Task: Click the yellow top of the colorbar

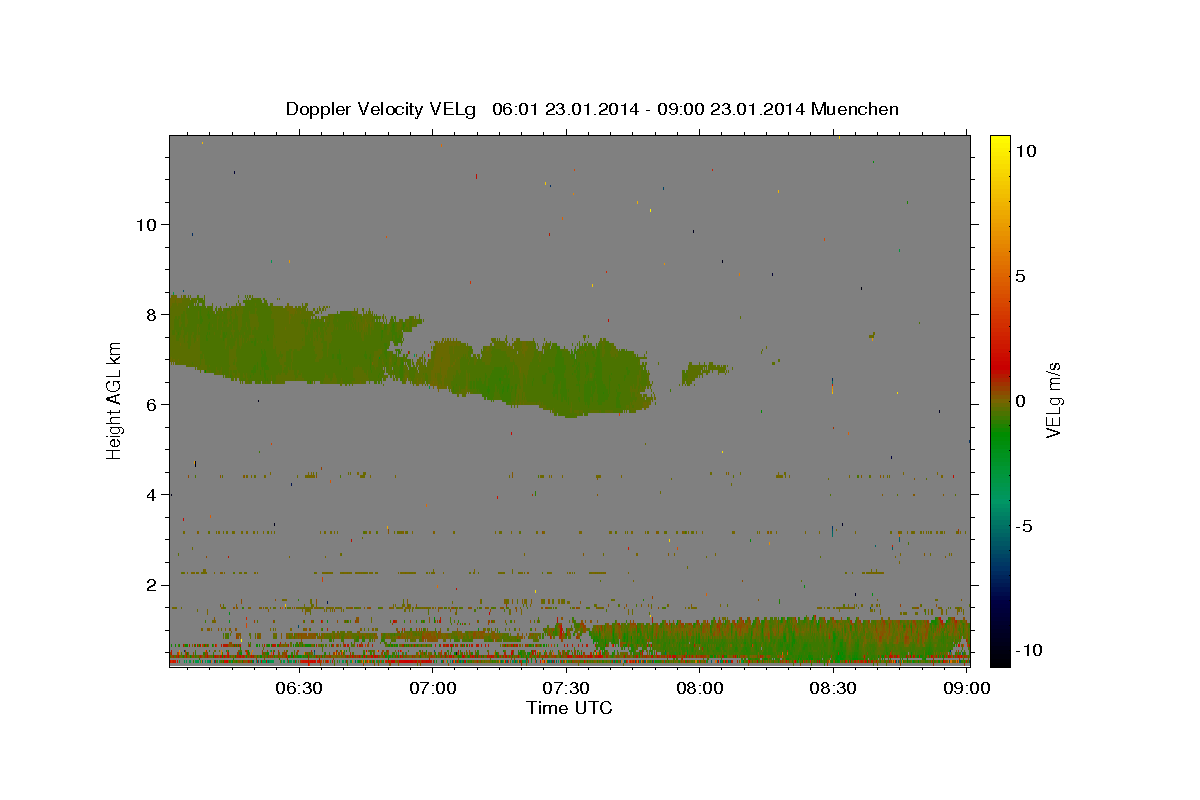Action: (x=1000, y=142)
